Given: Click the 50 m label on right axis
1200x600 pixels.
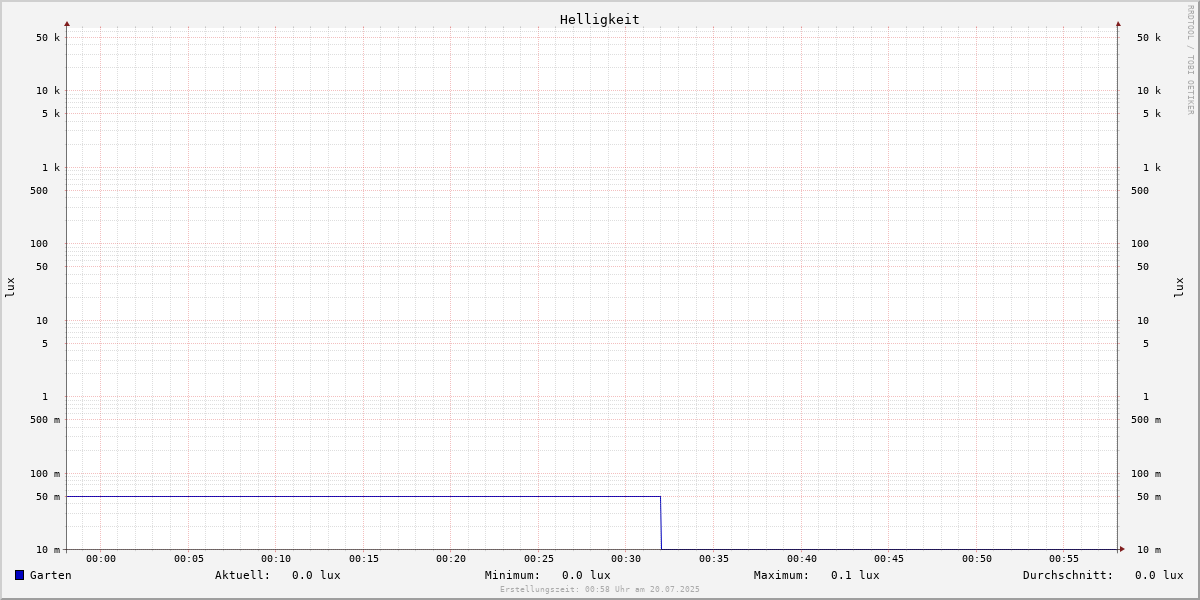Looking at the screenshot, I should pyautogui.click(x=1149, y=497).
